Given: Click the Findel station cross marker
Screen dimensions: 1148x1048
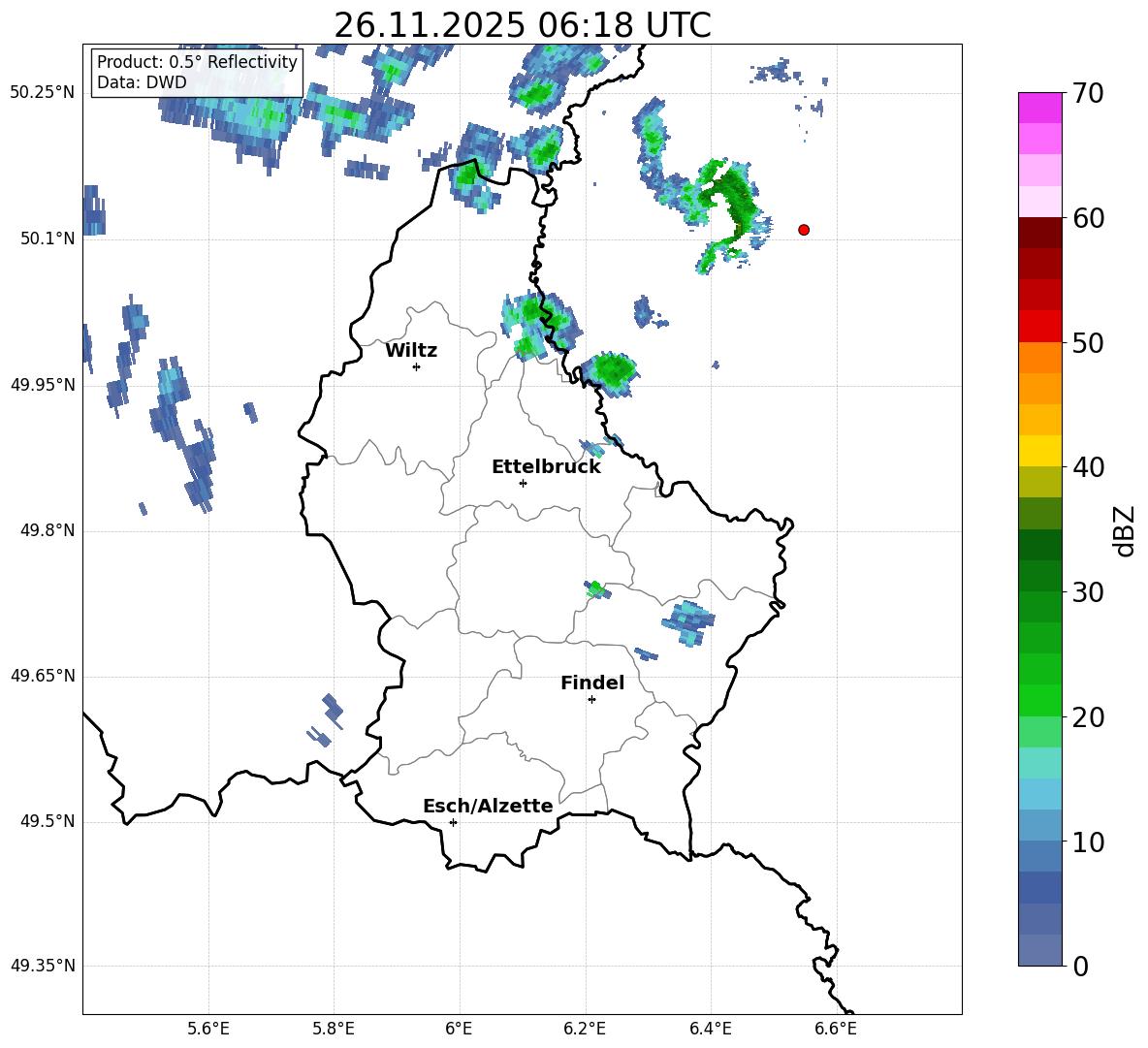Looking at the screenshot, I should pos(591,700).
